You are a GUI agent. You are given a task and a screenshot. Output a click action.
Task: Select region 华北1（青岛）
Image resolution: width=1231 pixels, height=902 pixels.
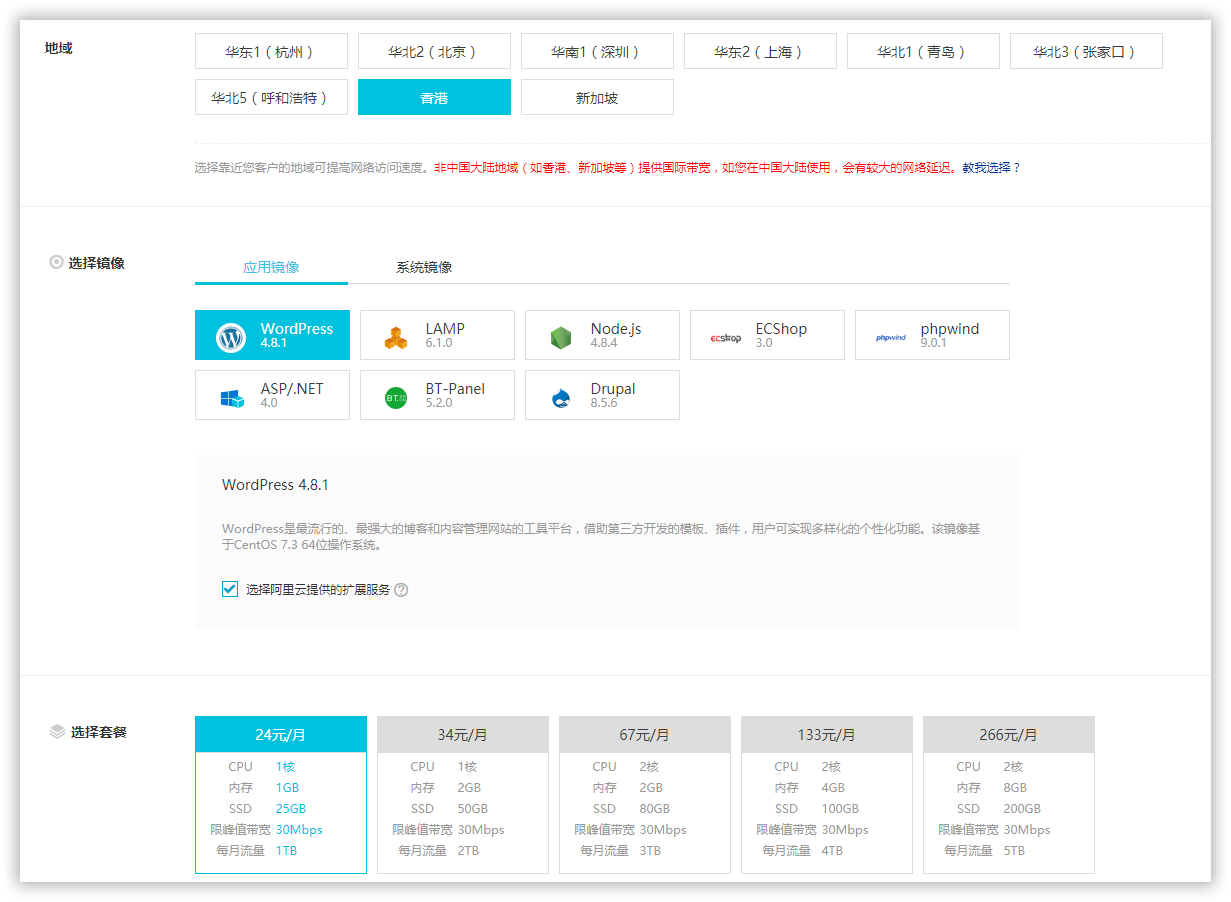[x=923, y=51]
